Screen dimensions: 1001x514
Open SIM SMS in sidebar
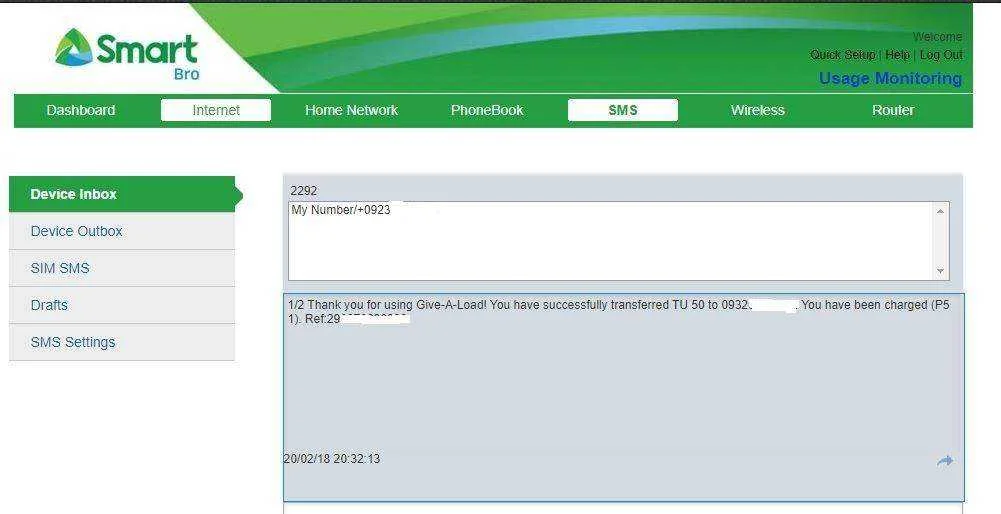pyautogui.click(x=122, y=268)
